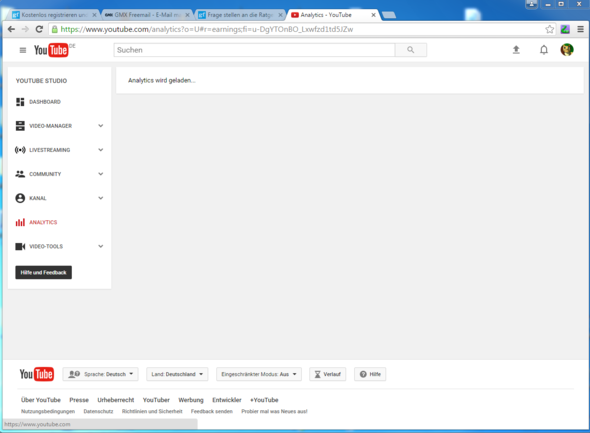590x433 pixels.
Task: Open the notifications bell
Action: click(544, 50)
